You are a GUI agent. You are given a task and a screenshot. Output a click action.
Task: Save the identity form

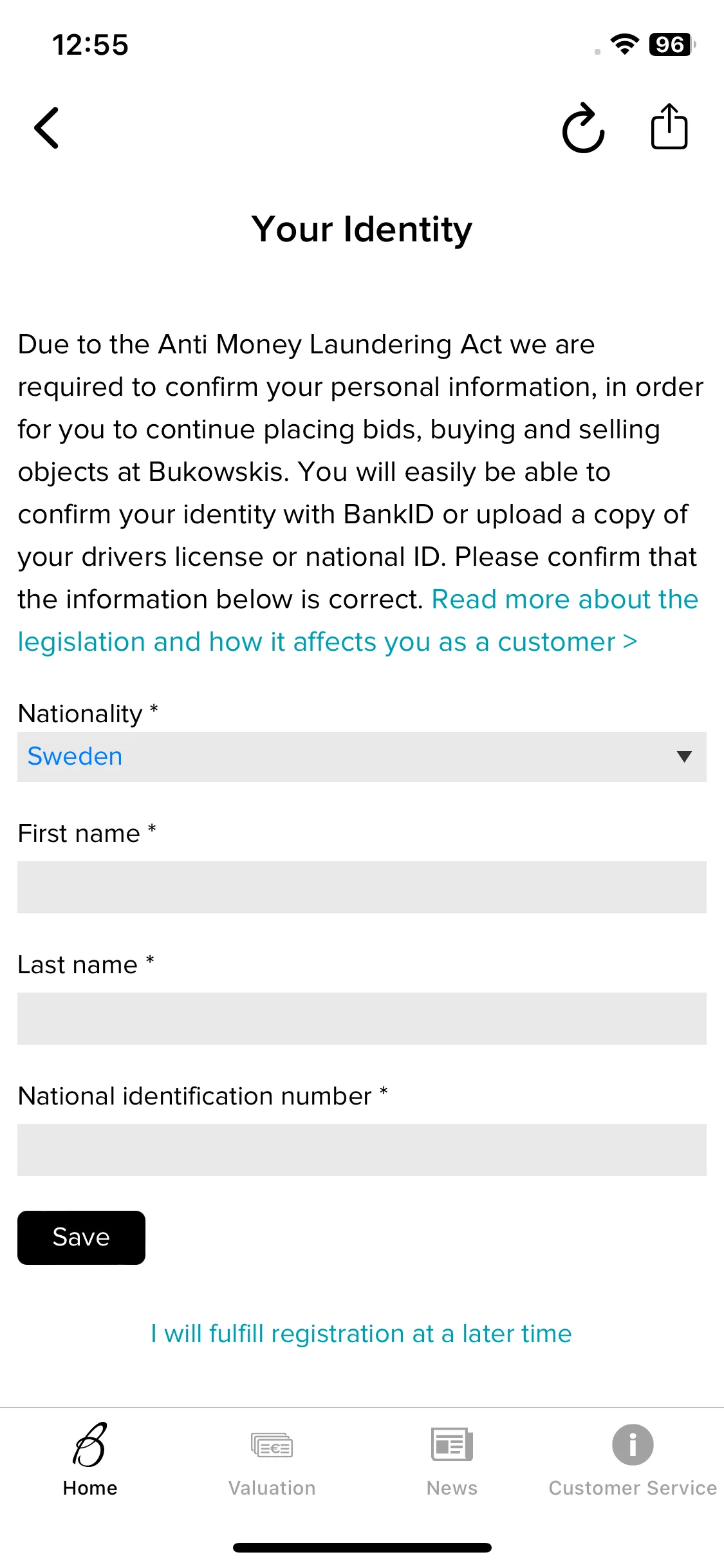tap(81, 1237)
